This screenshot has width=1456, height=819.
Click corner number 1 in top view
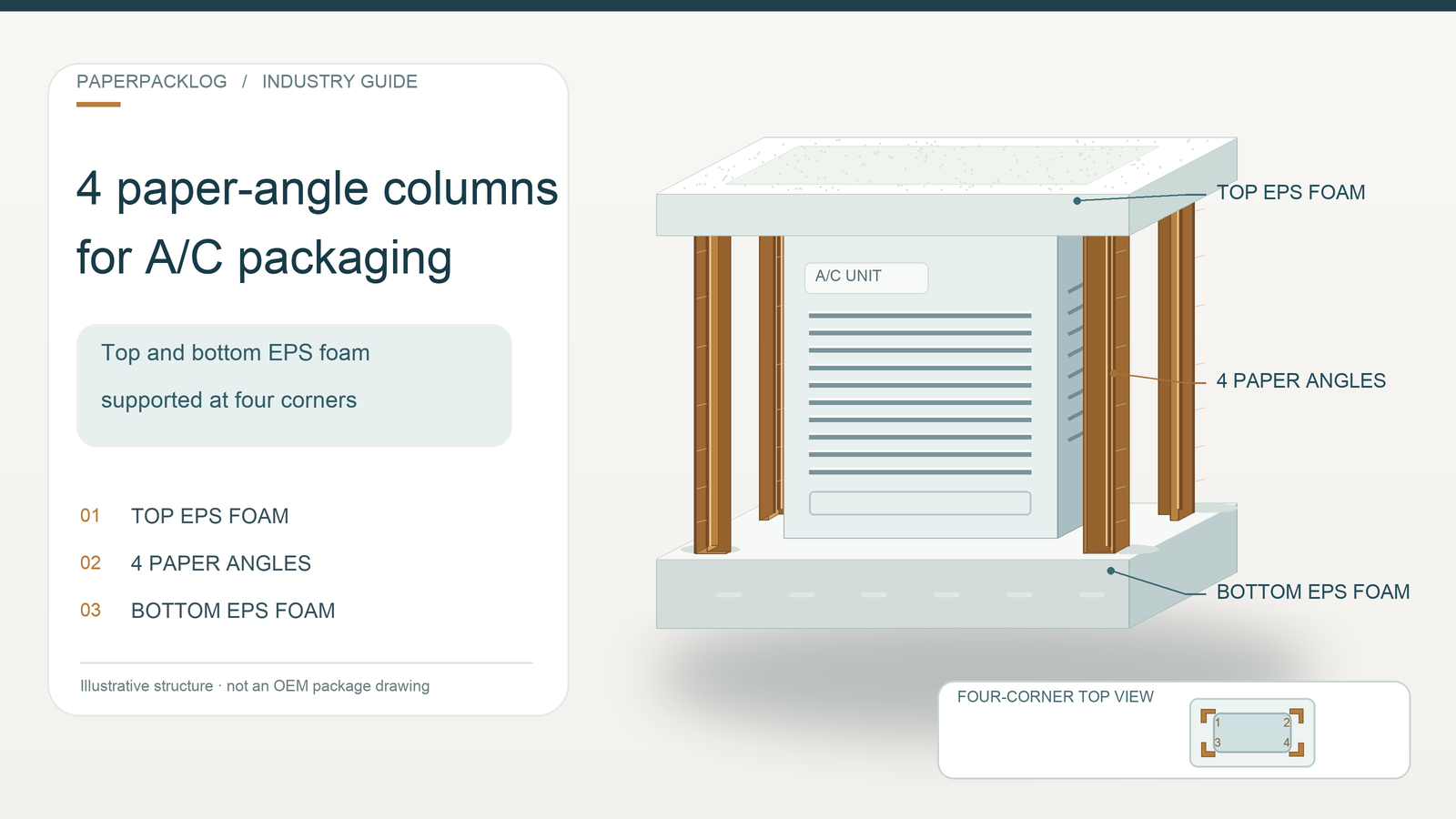(1218, 723)
